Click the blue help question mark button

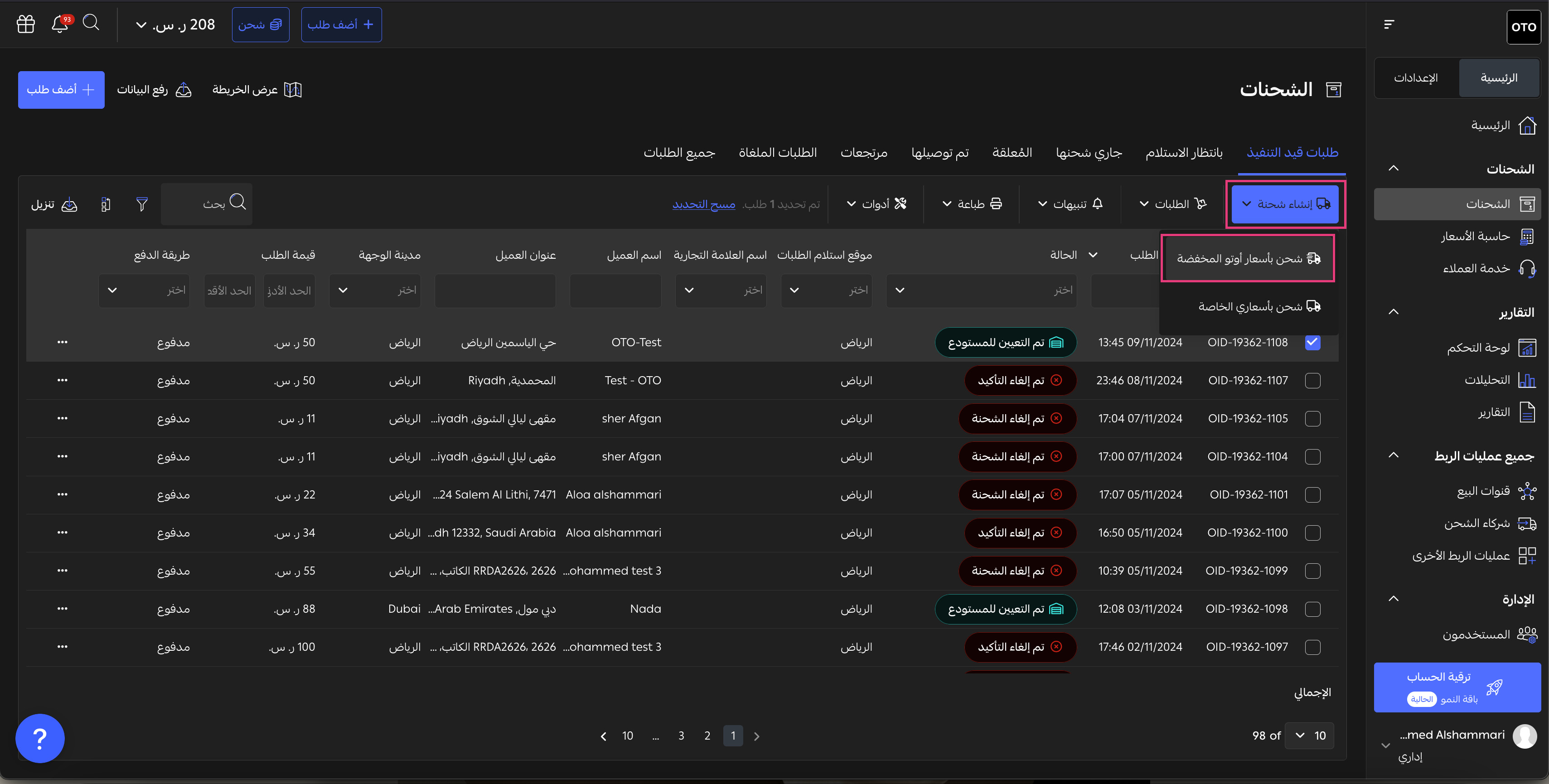pos(40,738)
